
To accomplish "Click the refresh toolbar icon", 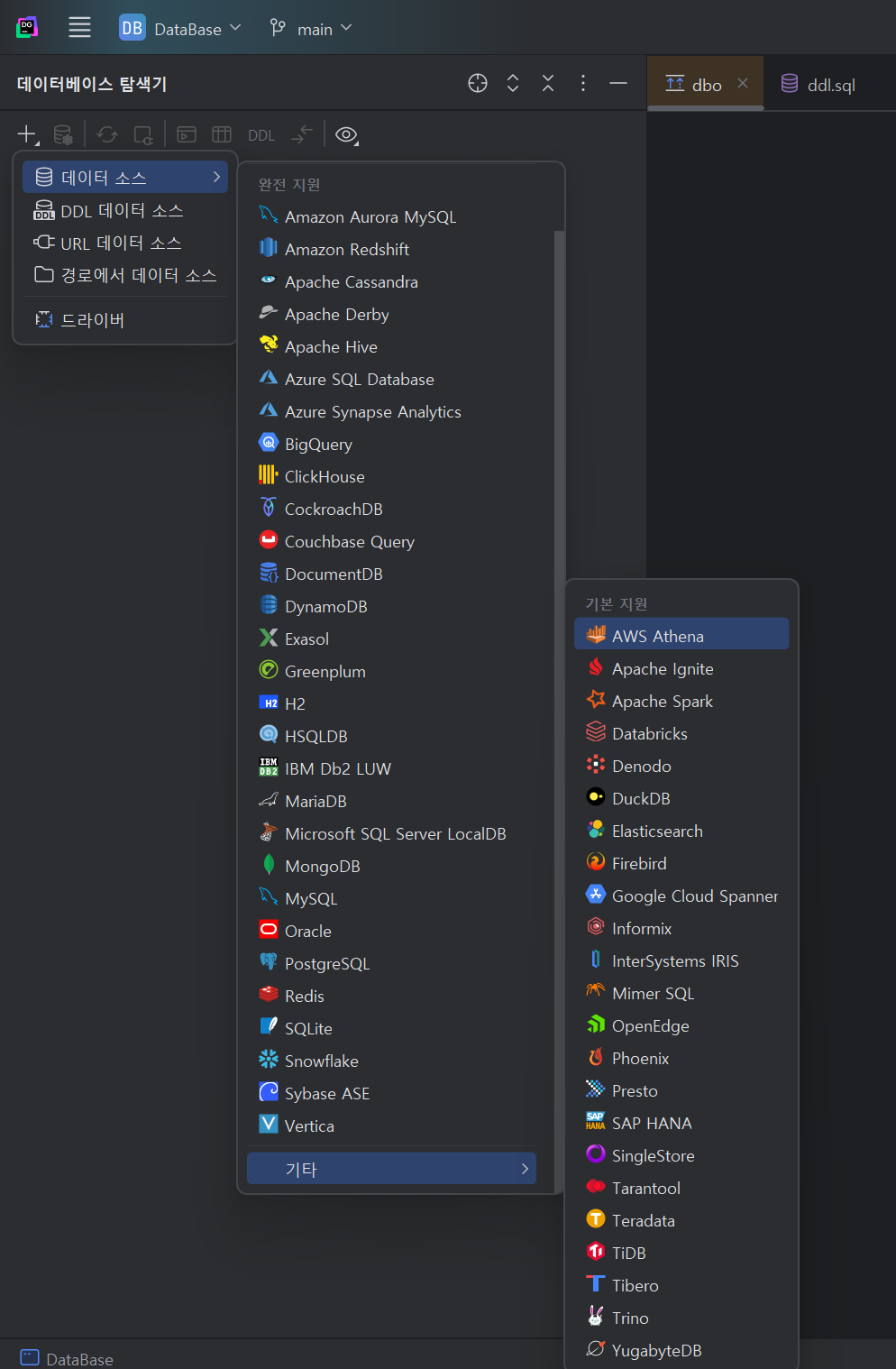I will point(107,134).
